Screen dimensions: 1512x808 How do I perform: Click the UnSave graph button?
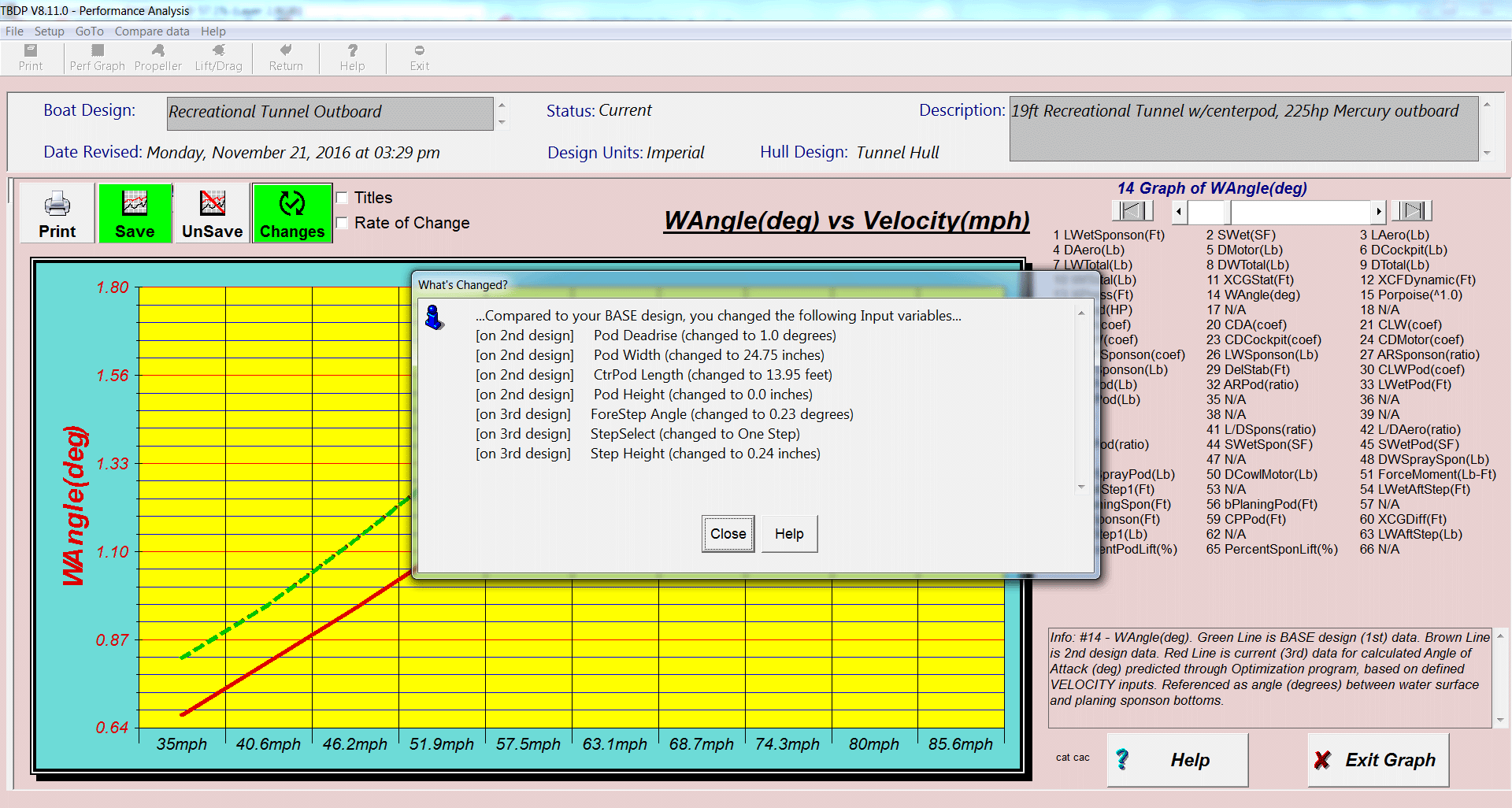(212, 213)
